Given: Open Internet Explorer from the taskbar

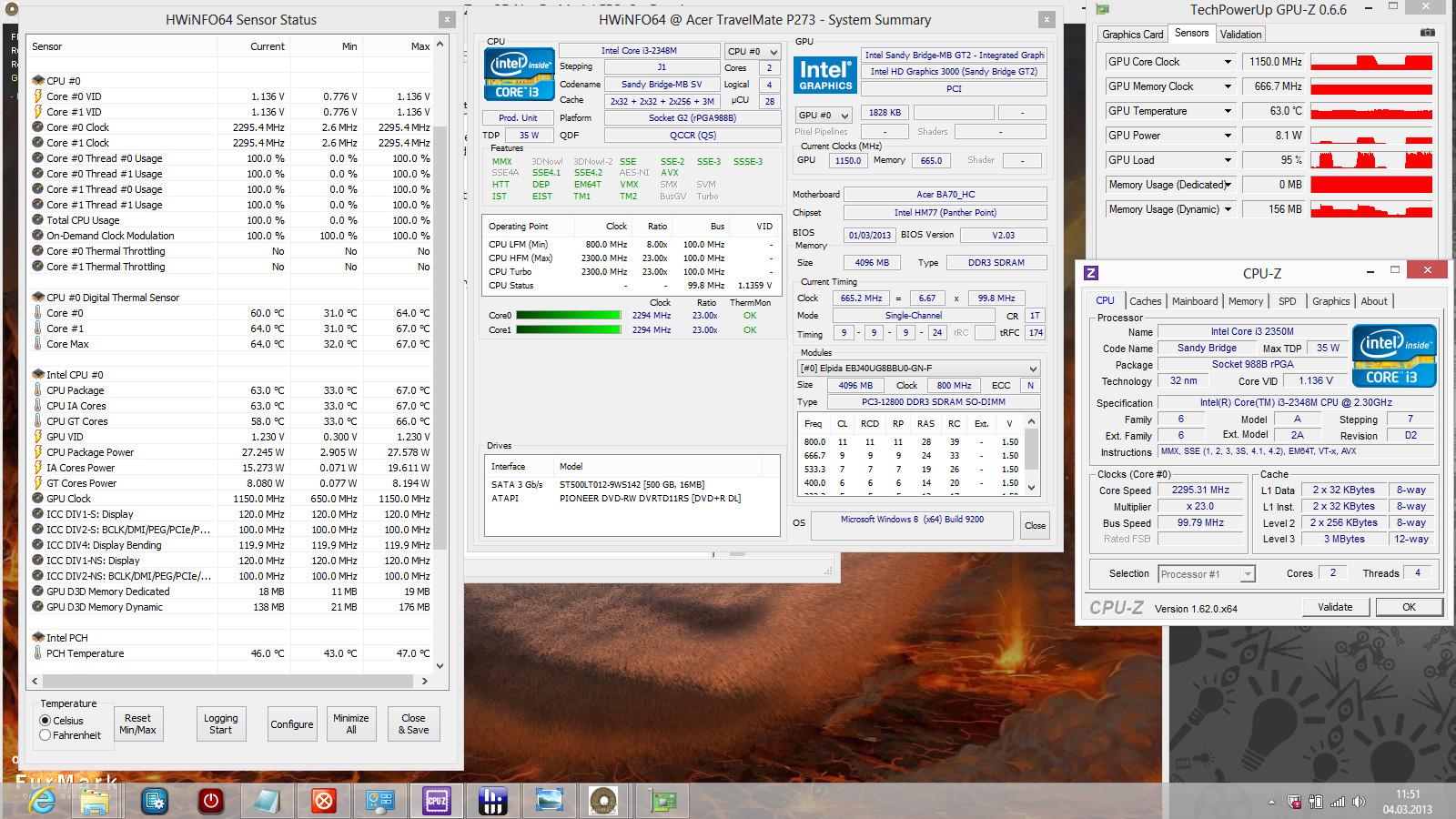Looking at the screenshot, I should (42, 801).
